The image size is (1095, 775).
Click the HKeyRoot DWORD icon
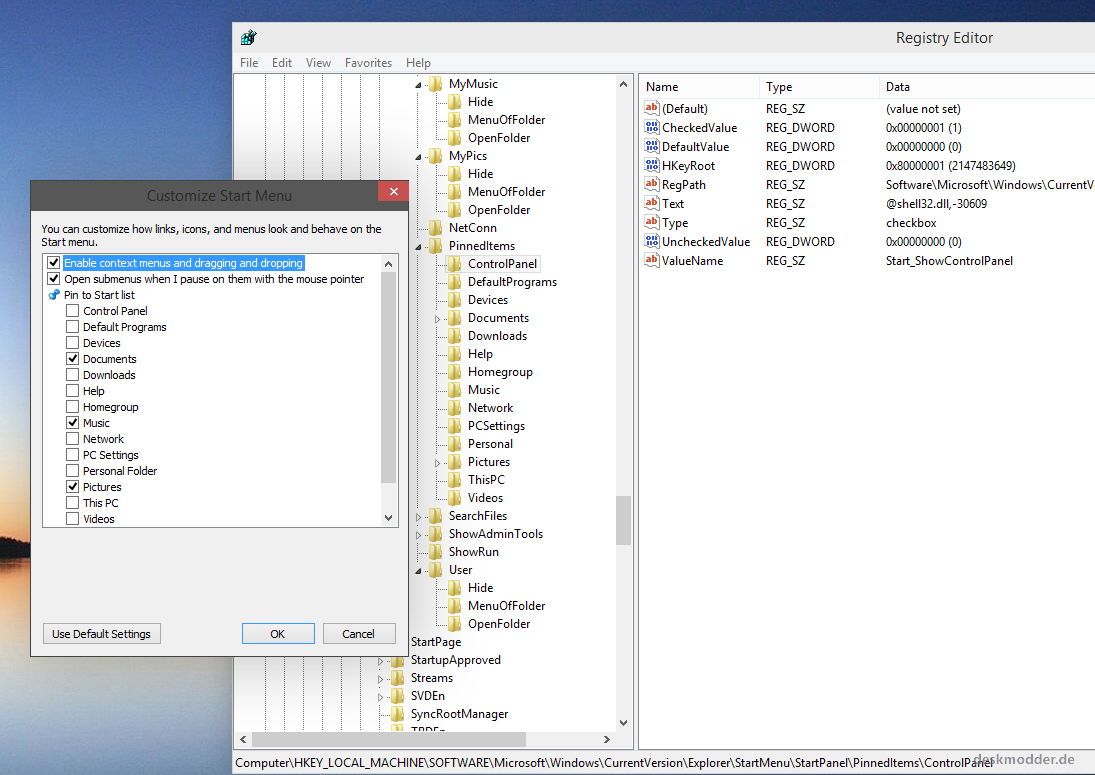coord(652,165)
